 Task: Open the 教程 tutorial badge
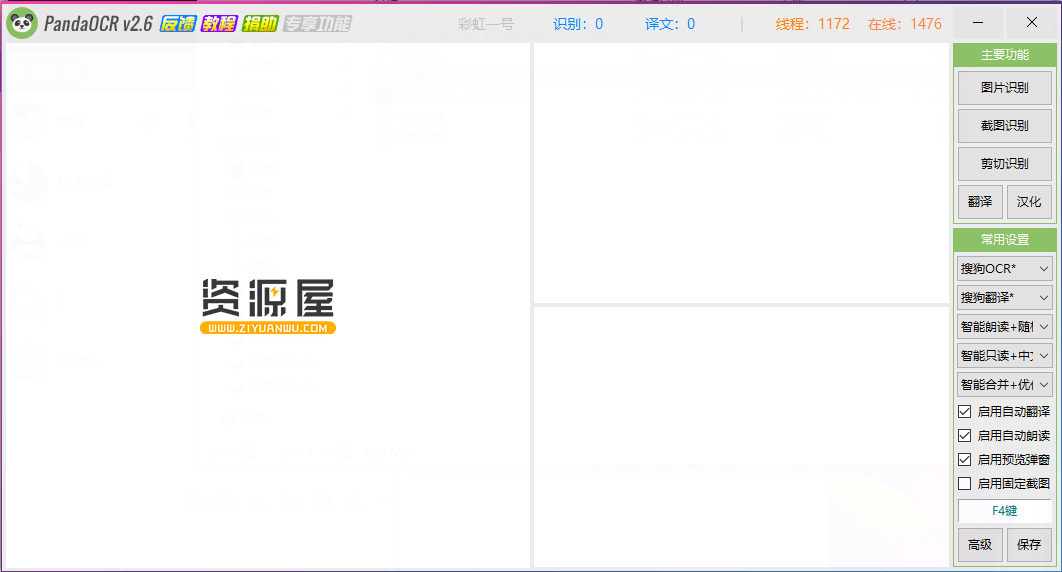pos(218,23)
